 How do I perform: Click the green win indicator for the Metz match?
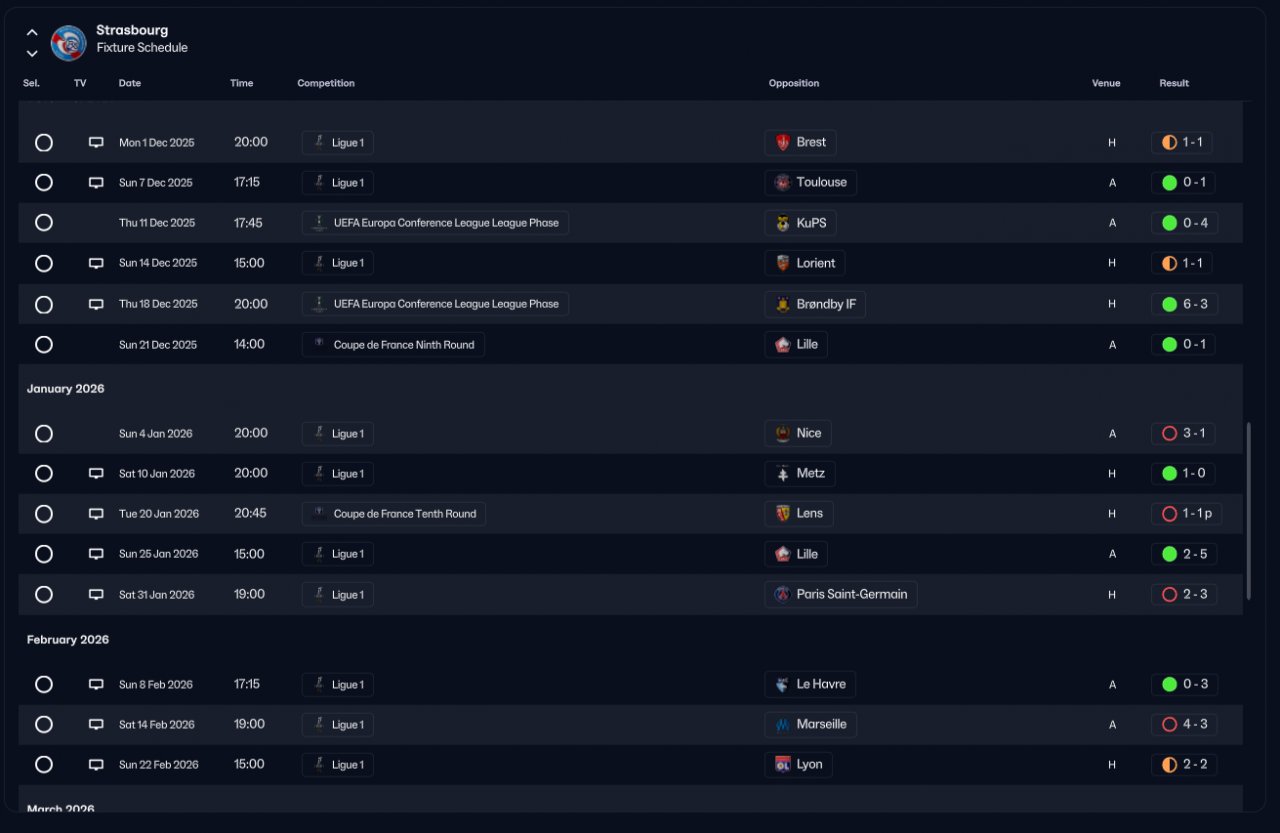pos(1169,473)
